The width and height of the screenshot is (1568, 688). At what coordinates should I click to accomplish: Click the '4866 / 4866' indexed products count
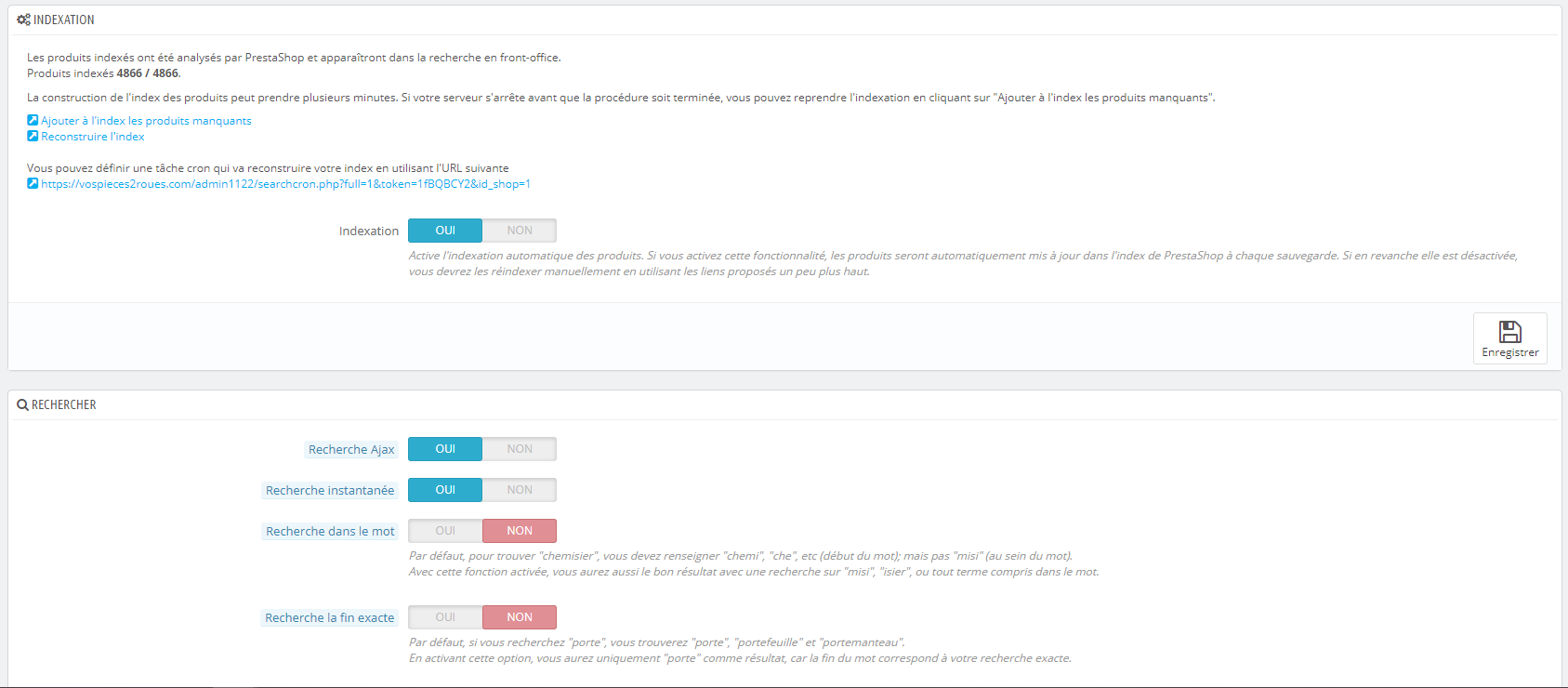pos(148,73)
